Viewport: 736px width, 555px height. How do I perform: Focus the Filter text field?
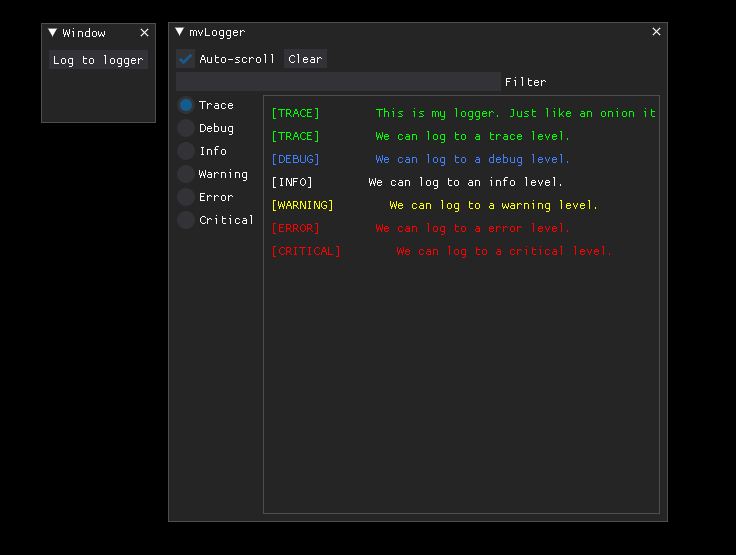338,82
